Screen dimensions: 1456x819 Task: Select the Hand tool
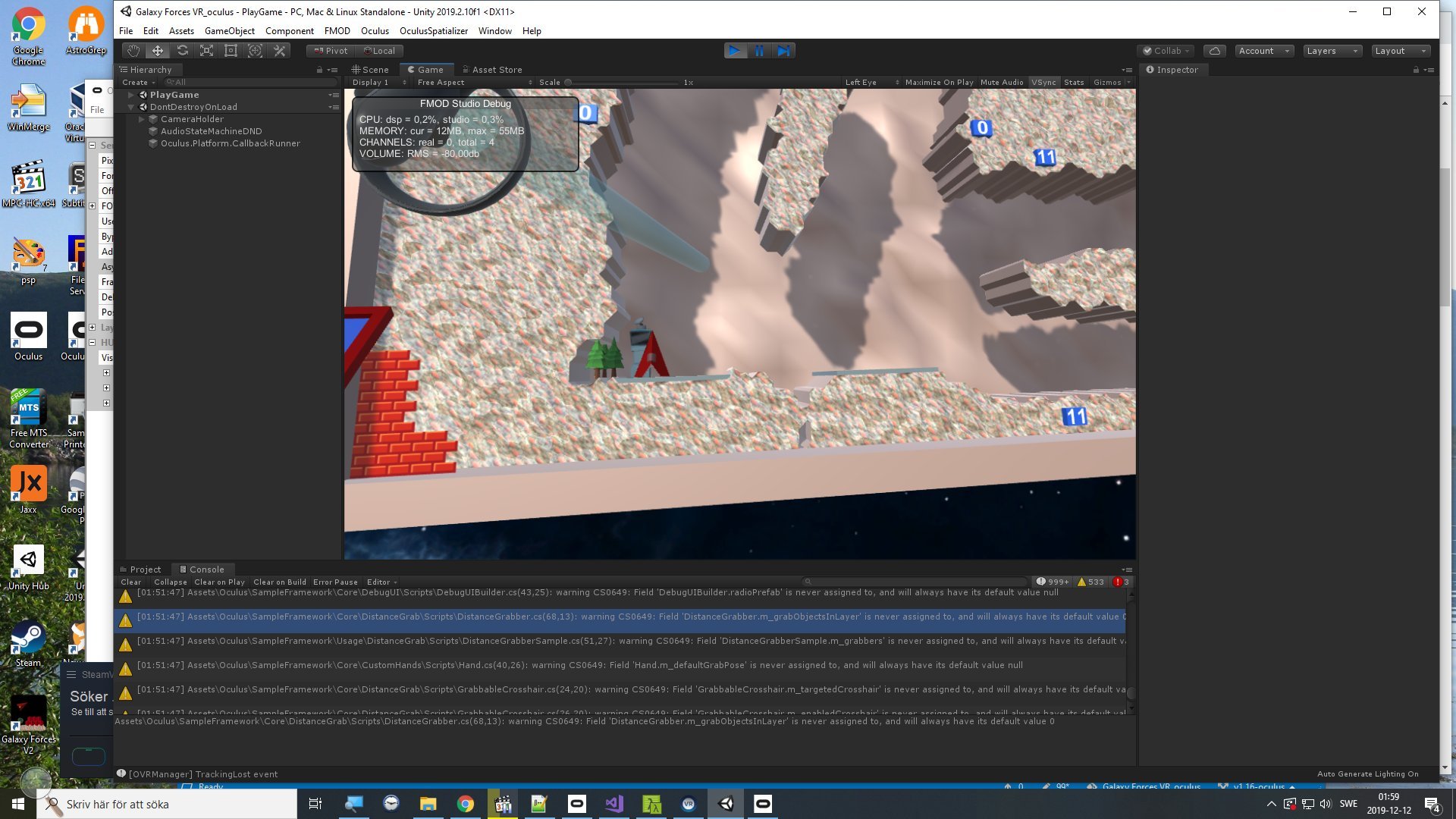coord(133,51)
